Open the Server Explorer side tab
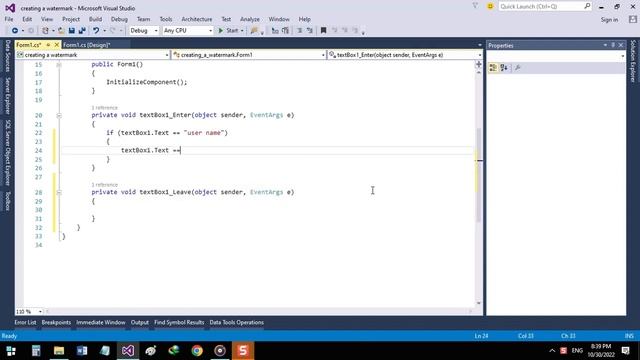Image resolution: width=640 pixels, height=360 pixels. point(7,96)
